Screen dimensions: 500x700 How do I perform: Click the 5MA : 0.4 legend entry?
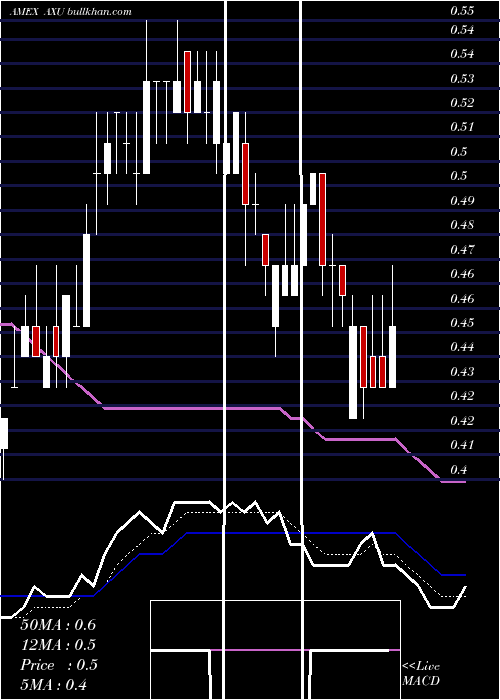[x=54, y=684]
